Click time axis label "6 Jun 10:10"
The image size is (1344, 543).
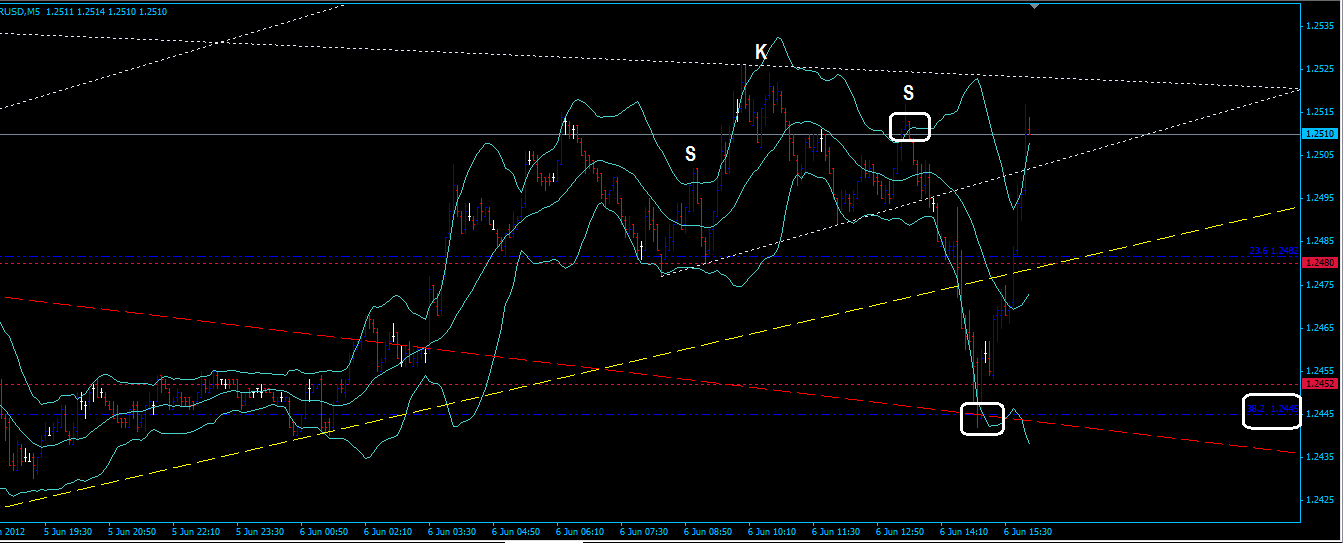[773, 533]
